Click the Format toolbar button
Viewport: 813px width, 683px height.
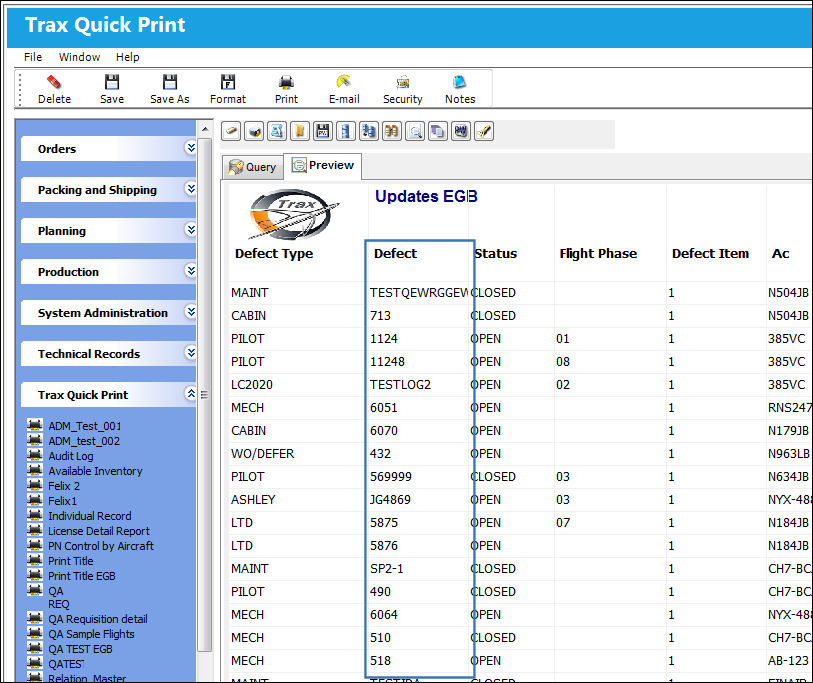coord(228,89)
